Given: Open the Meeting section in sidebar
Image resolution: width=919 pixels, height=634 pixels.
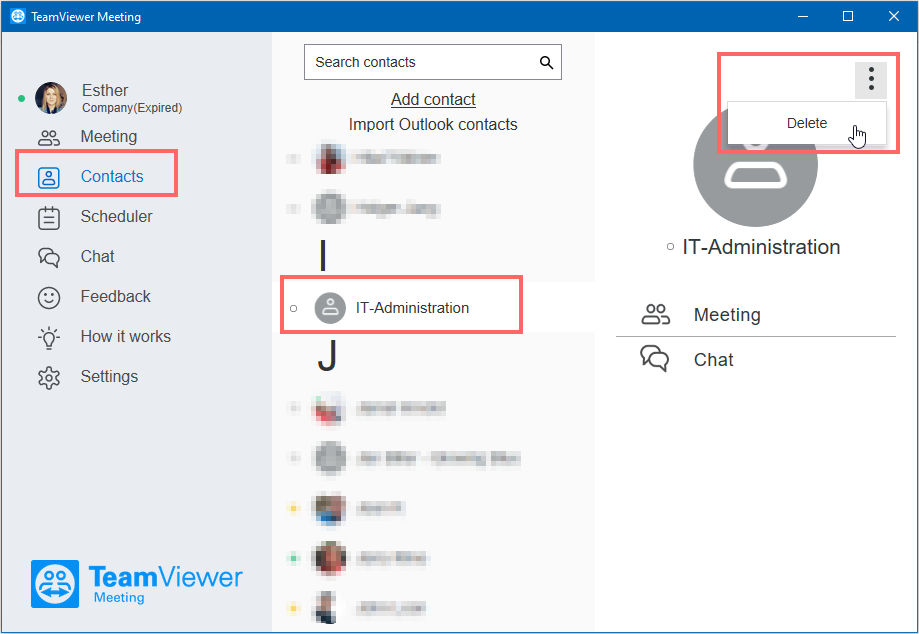Looking at the screenshot, I should (87, 137).
